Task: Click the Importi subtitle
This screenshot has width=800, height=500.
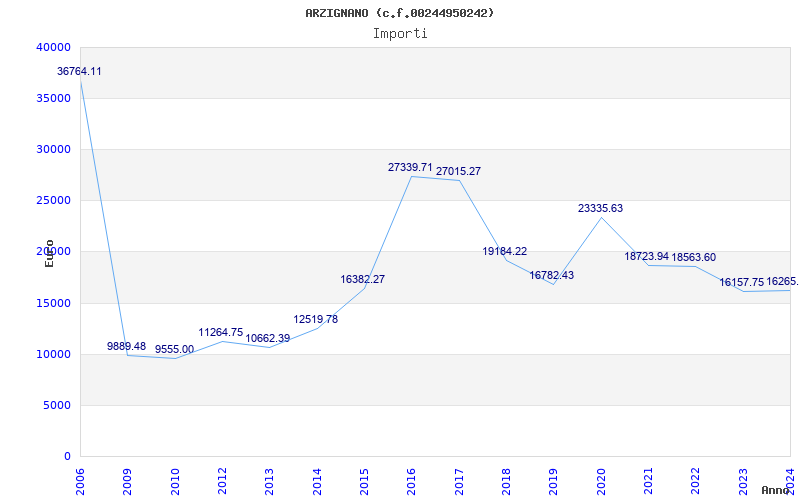Action: tap(400, 34)
